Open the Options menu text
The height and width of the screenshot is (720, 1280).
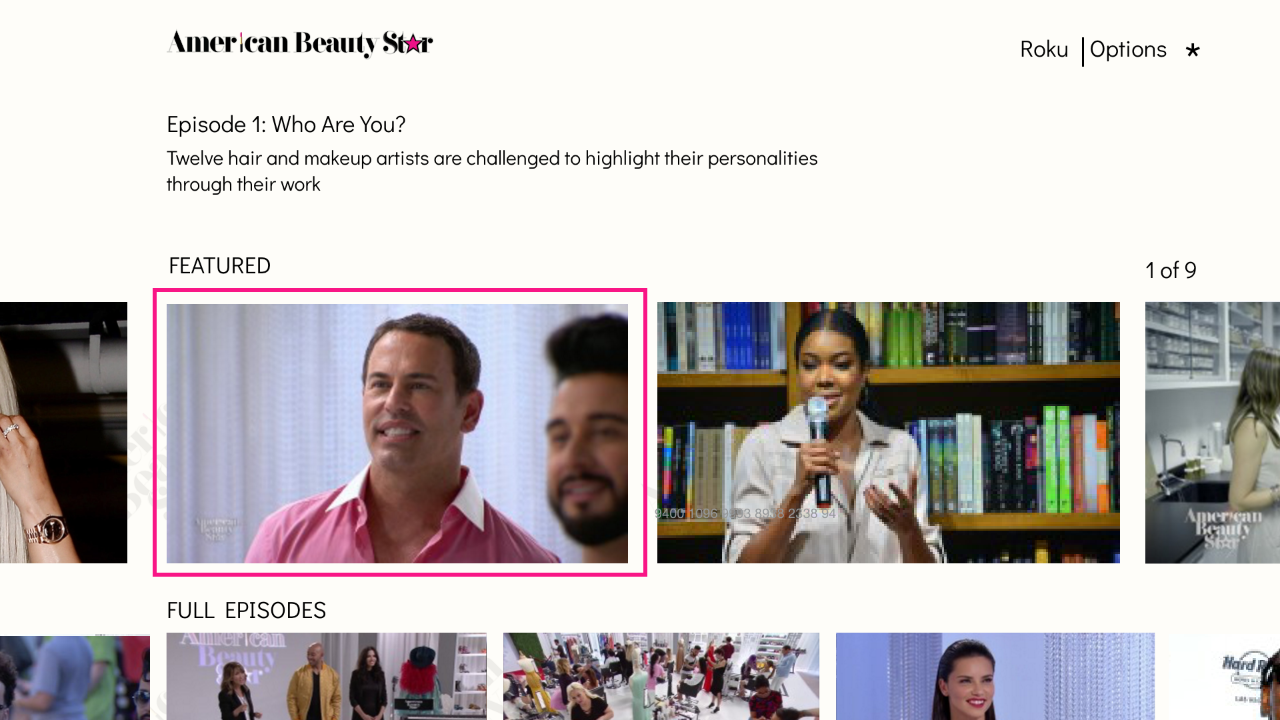tap(1128, 50)
